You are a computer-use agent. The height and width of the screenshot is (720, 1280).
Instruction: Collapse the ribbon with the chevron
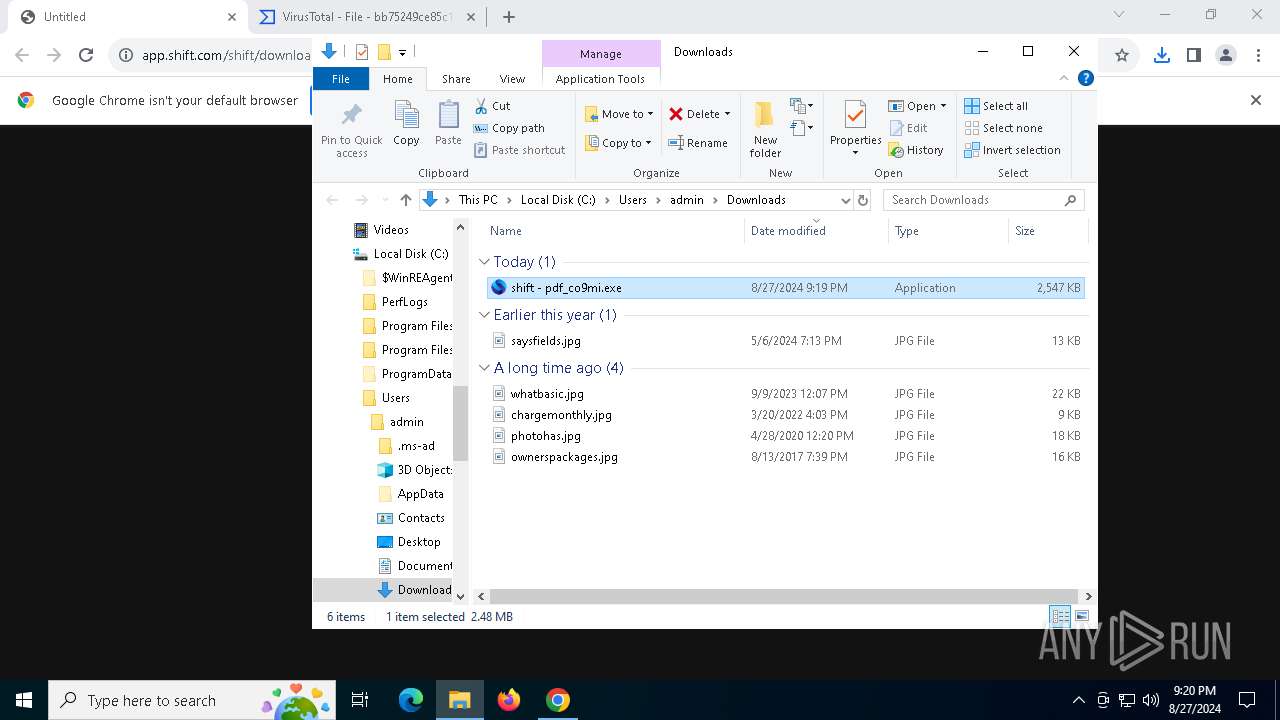tap(1065, 79)
